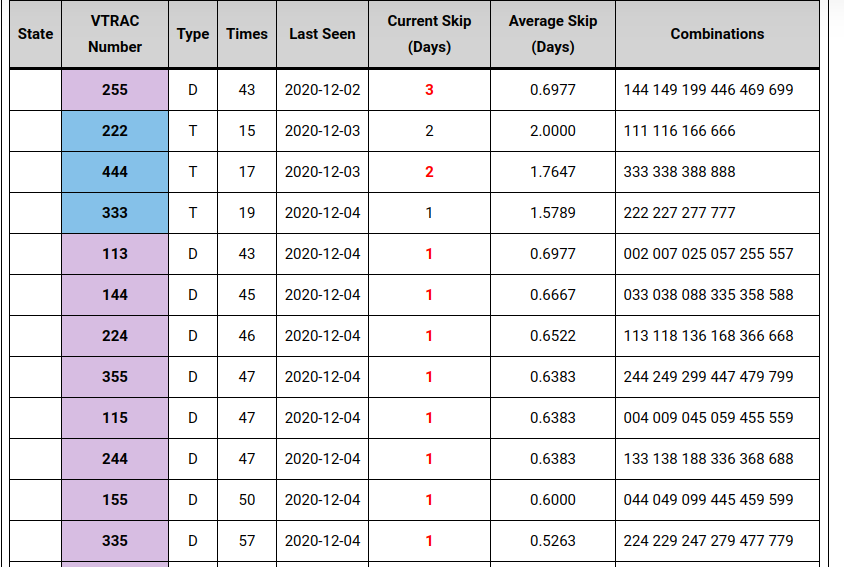Click combinations 133 138 188 336 368 688
844x567 pixels.
(x=708, y=458)
